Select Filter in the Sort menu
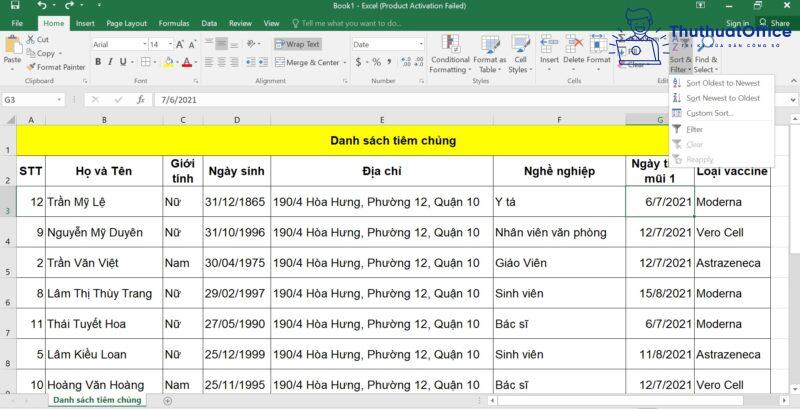This screenshot has height=409, width=800. pos(722,130)
